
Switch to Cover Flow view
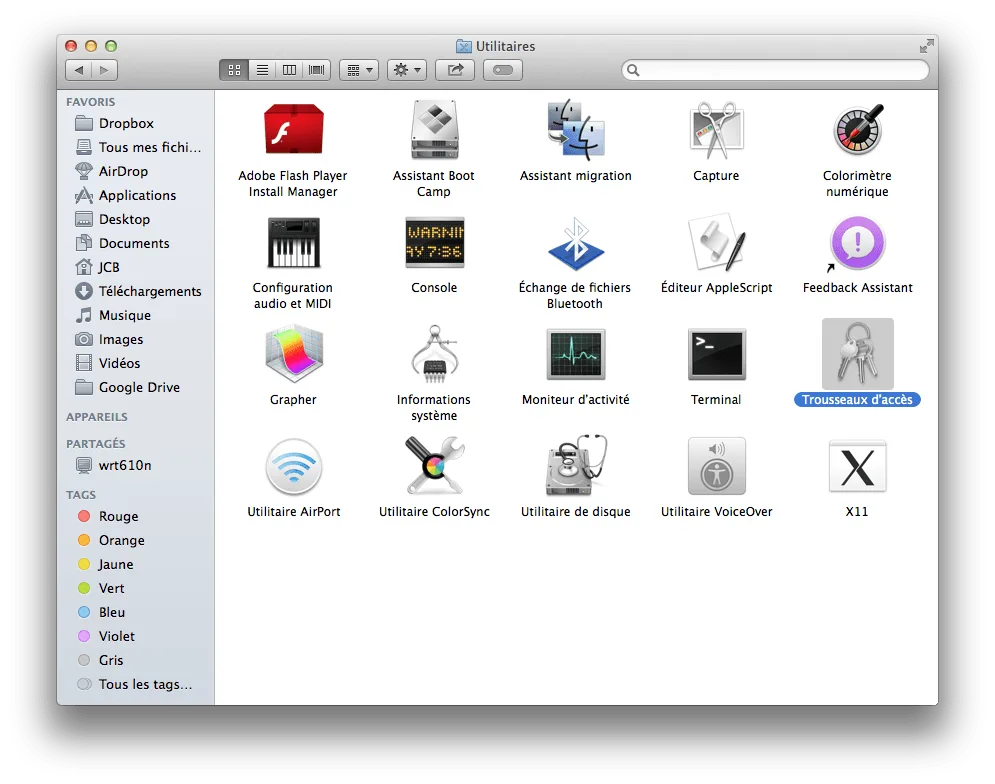coord(317,70)
